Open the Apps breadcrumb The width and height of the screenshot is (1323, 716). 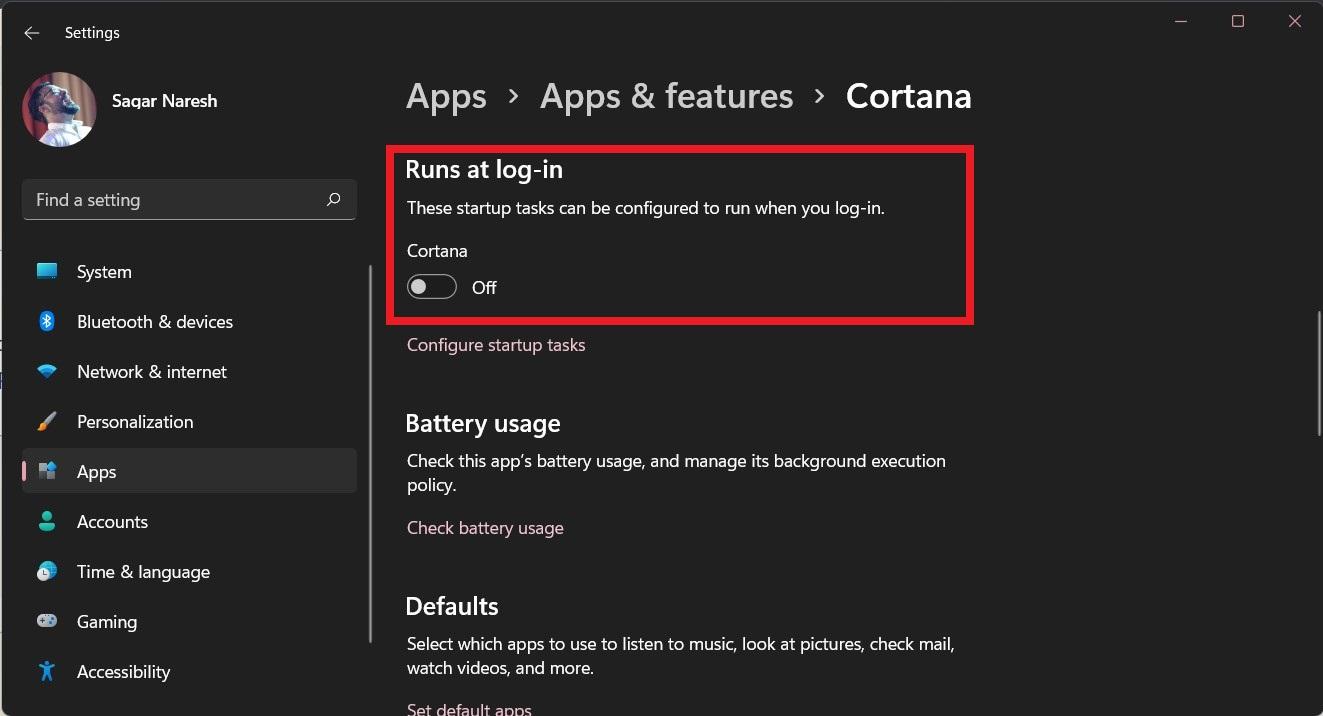(x=446, y=96)
